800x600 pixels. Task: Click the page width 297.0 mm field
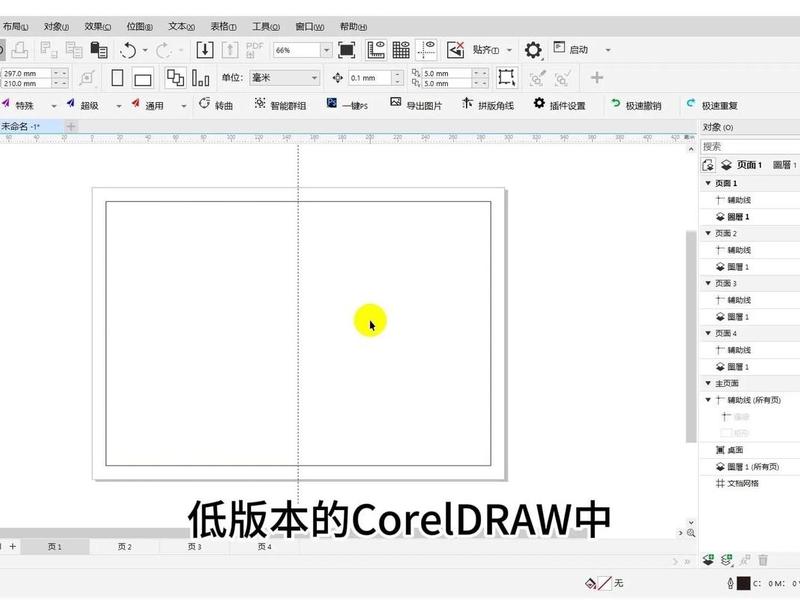pos(27,73)
